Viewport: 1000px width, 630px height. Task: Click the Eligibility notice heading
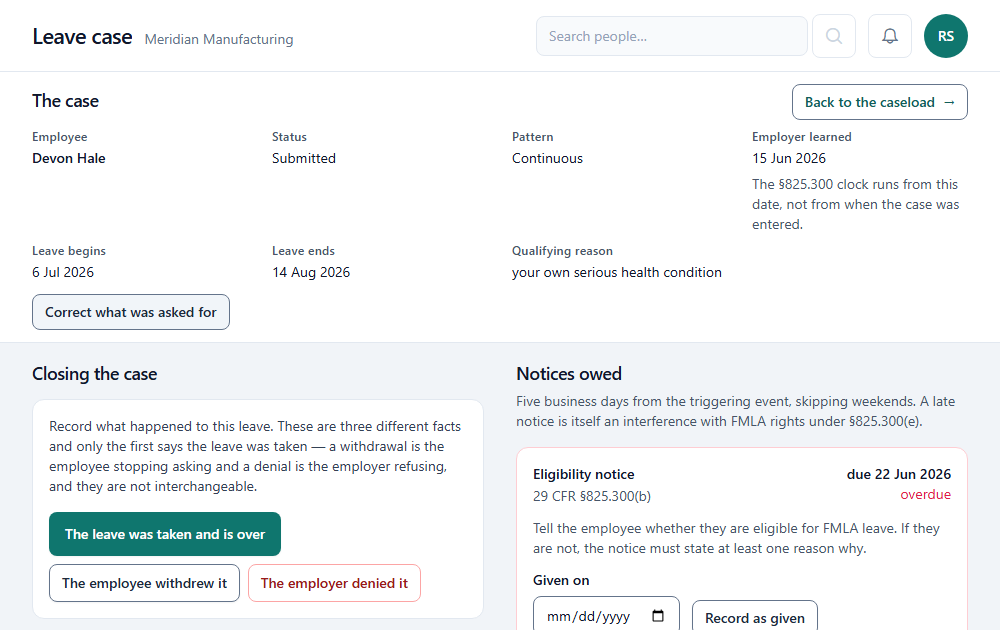click(x=584, y=474)
